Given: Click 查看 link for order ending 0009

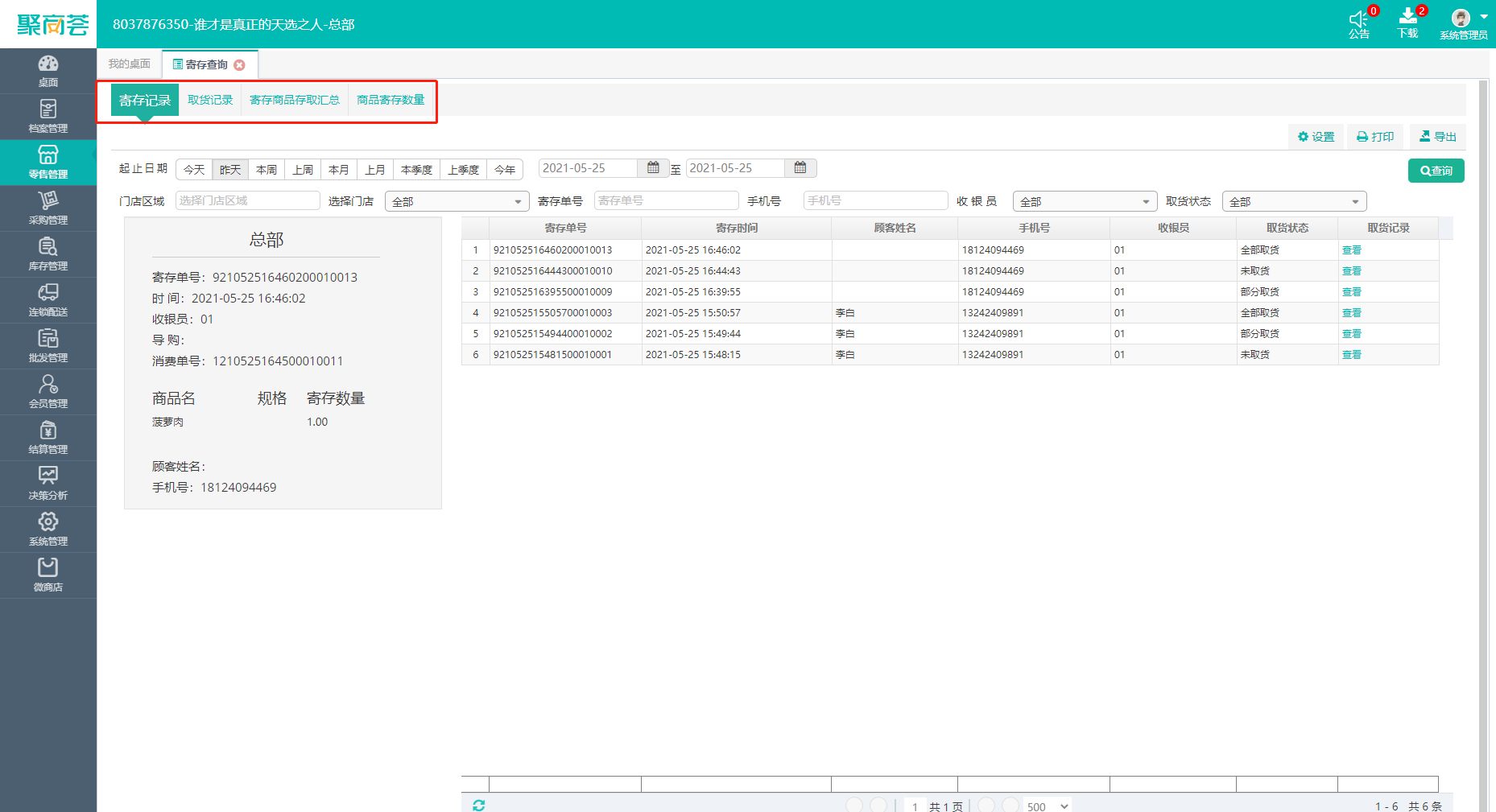Looking at the screenshot, I should [x=1352, y=292].
